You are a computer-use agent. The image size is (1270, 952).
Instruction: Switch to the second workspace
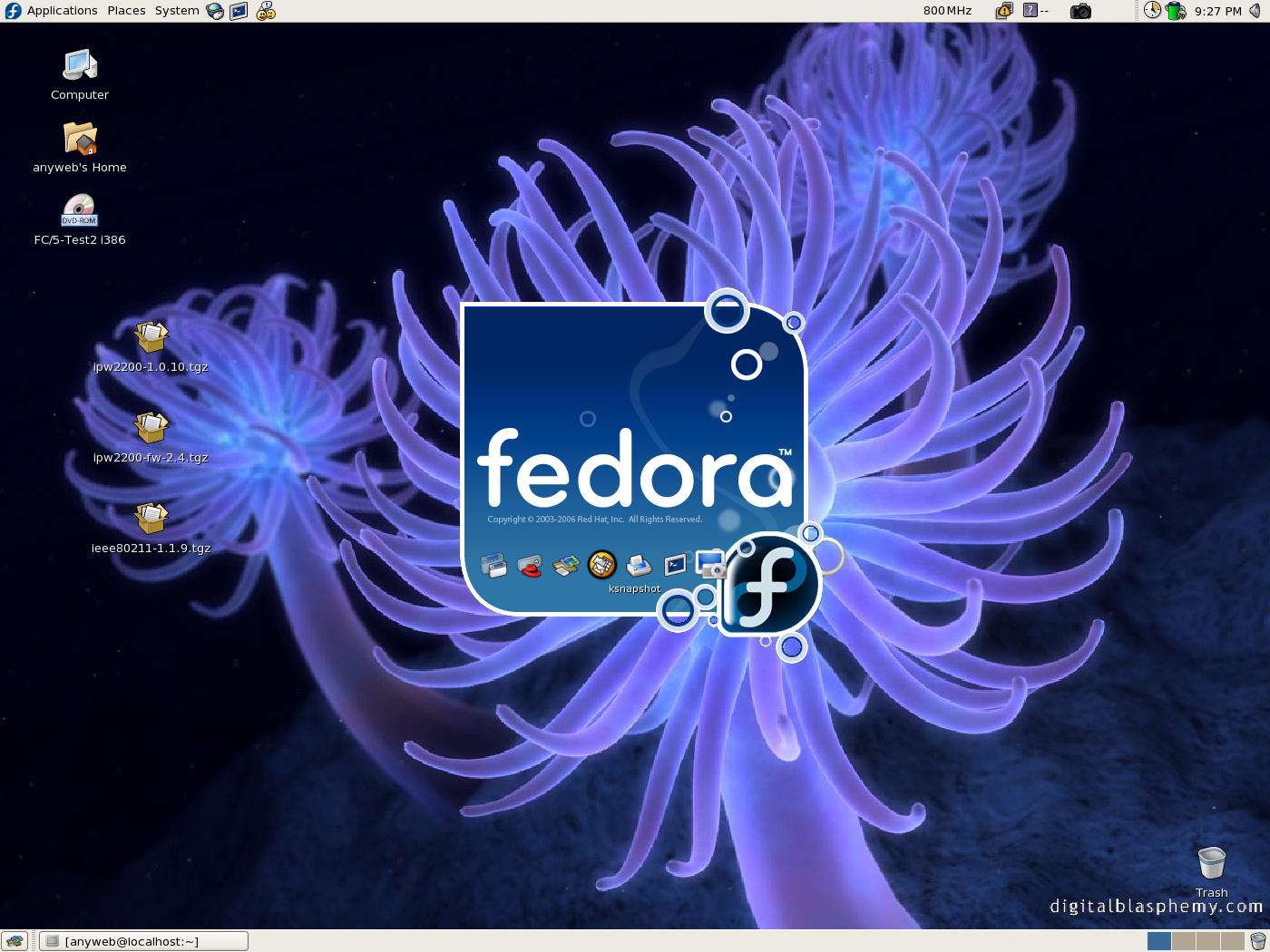[1184, 941]
